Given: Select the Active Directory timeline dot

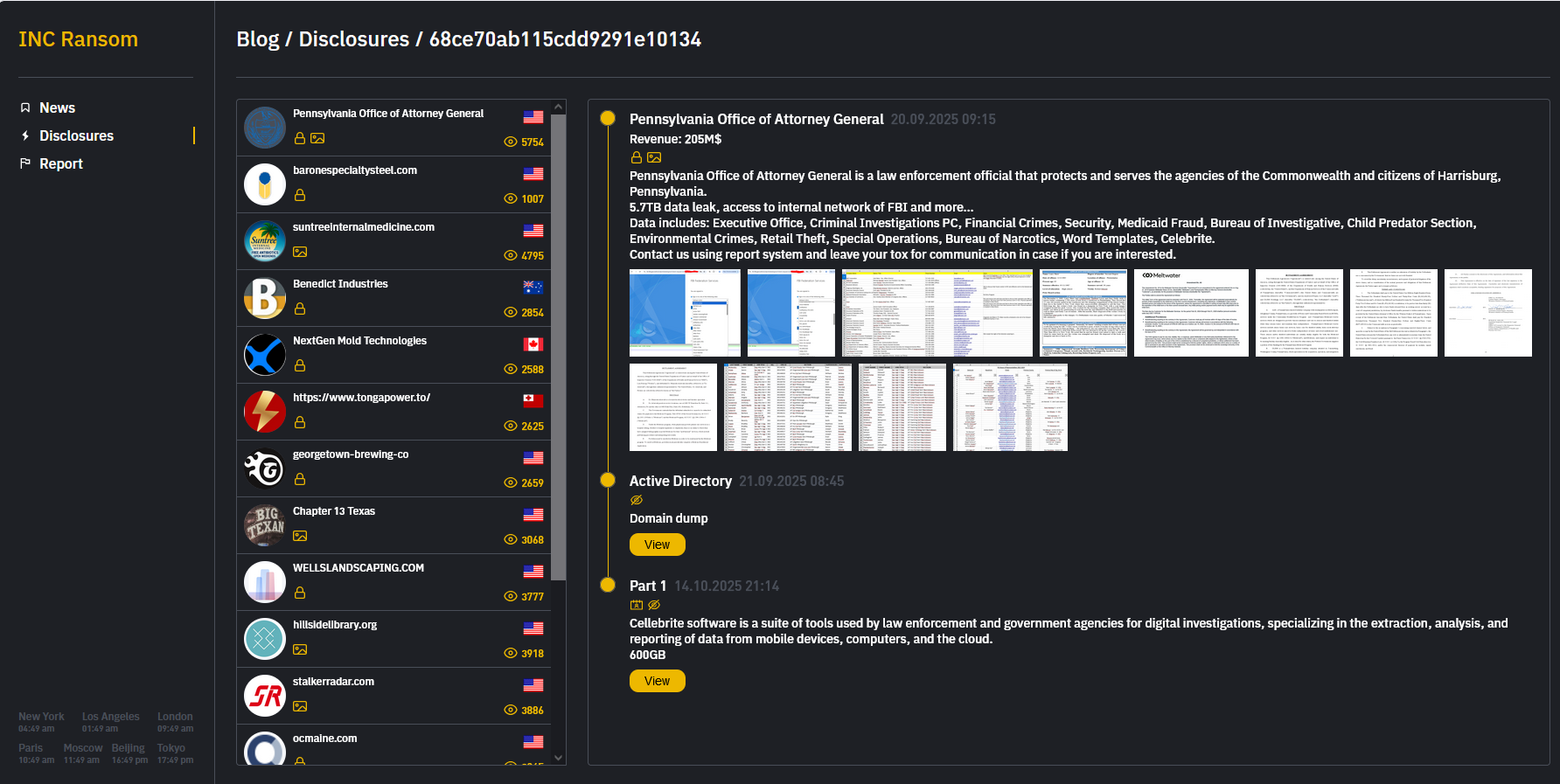Looking at the screenshot, I should (608, 480).
